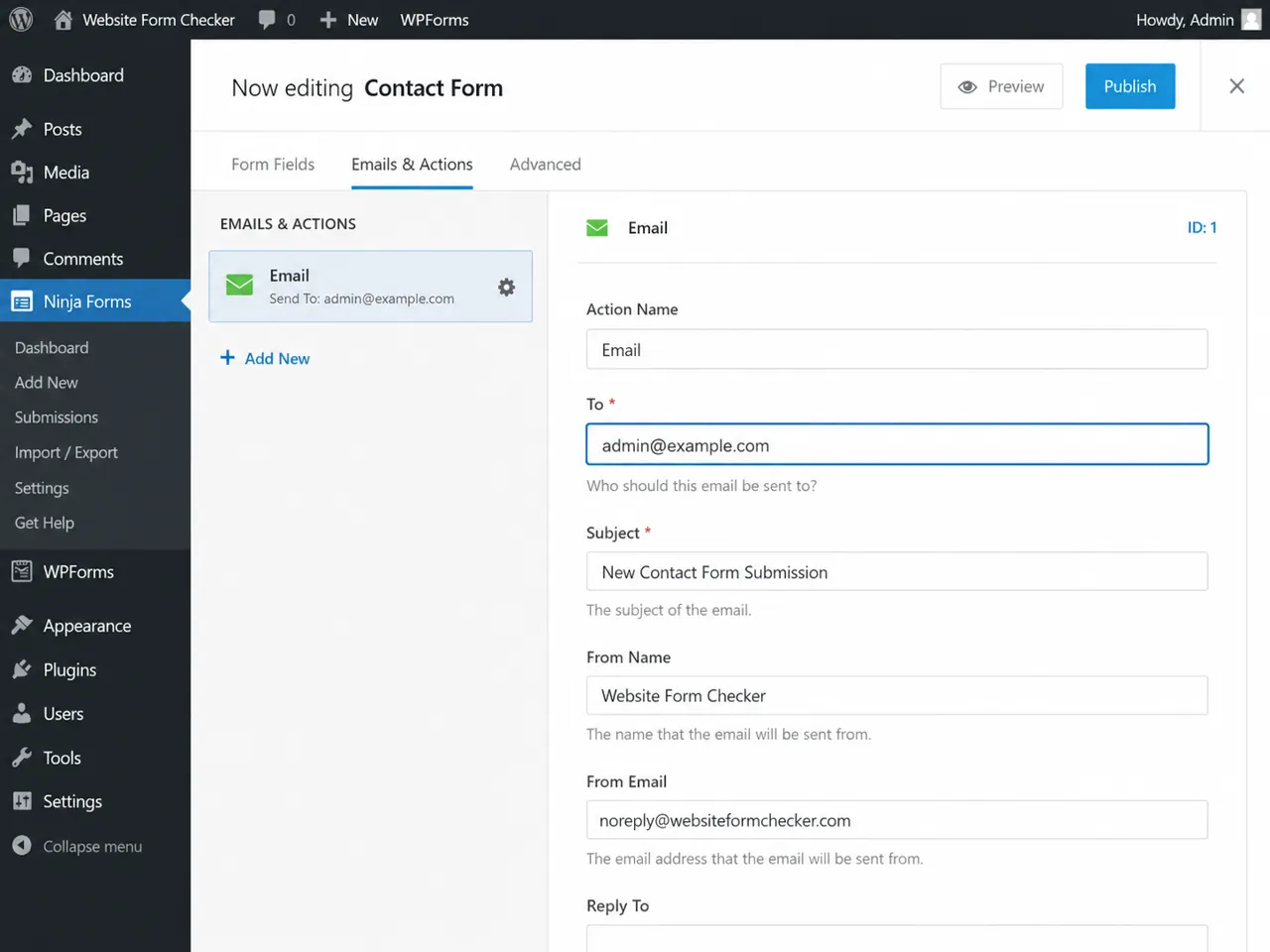The height and width of the screenshot is (952, 1270).
Task: Focus the From Email input field
Action: (x=897, y=820)
